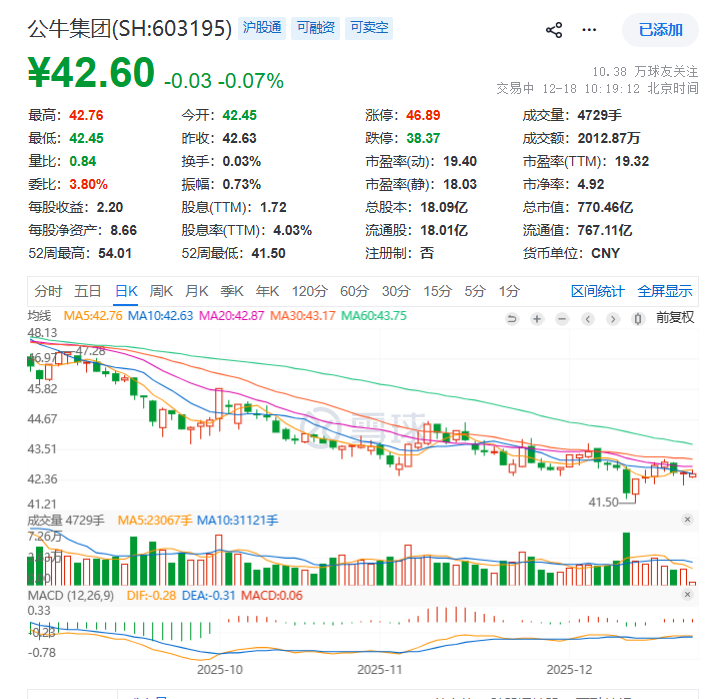Screen dimensions: 726x699
Task: Click the volume MA5:23067手 label
Action: [155, 520]
